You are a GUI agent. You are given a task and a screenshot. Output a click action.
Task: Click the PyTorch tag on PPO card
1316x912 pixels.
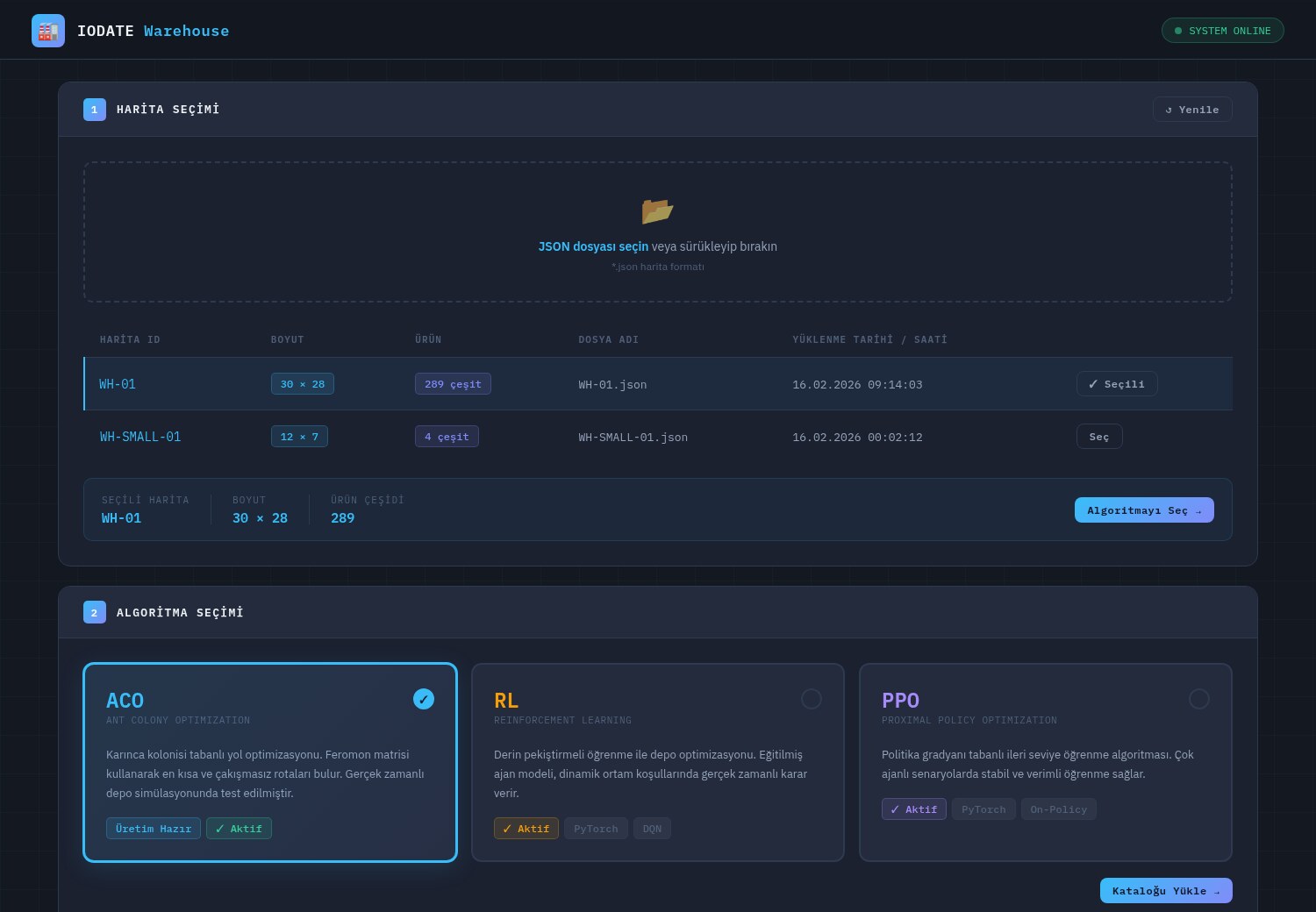983,809
